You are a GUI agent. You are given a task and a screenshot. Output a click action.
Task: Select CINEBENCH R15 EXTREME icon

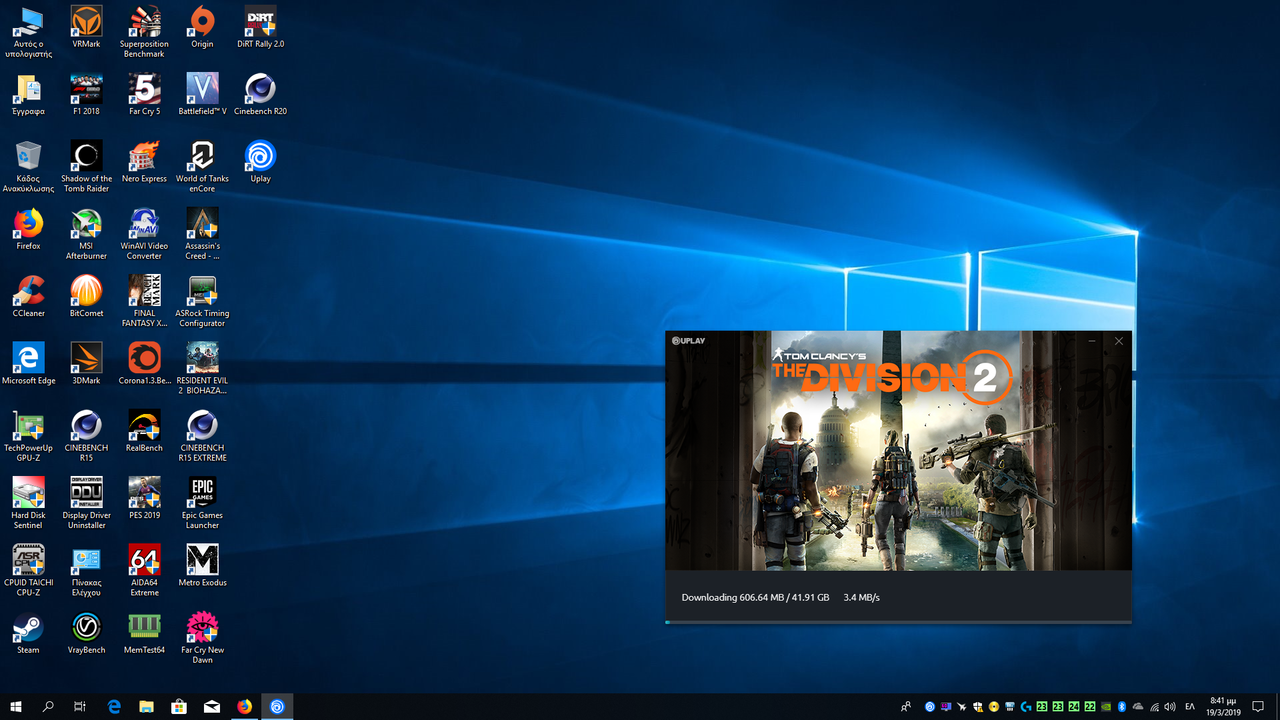point(202,435)
